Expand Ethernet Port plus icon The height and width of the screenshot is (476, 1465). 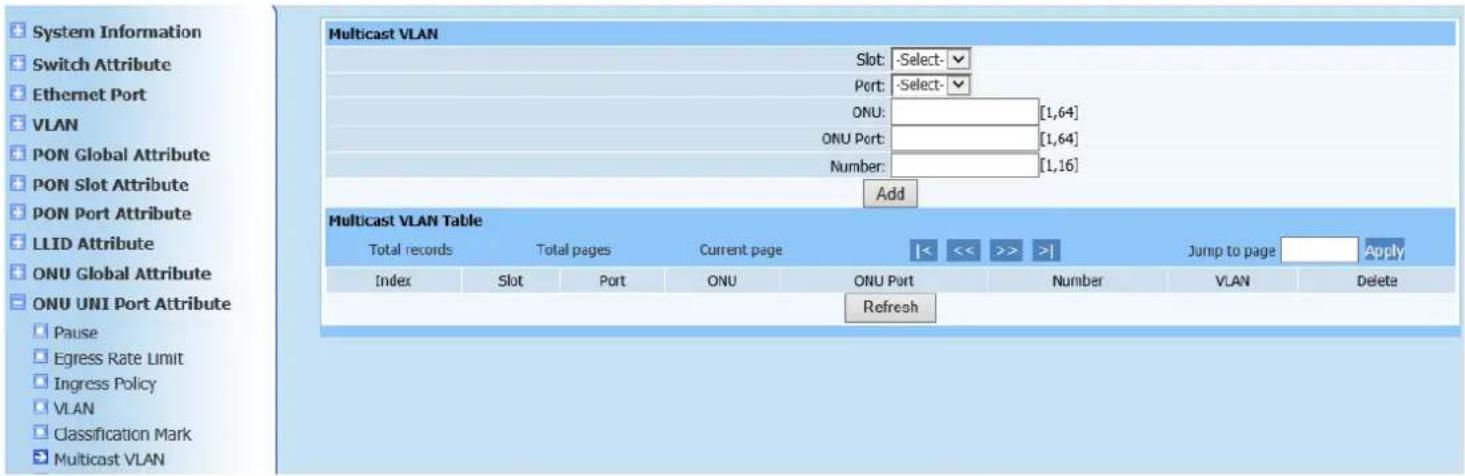[x=17, y=95]
